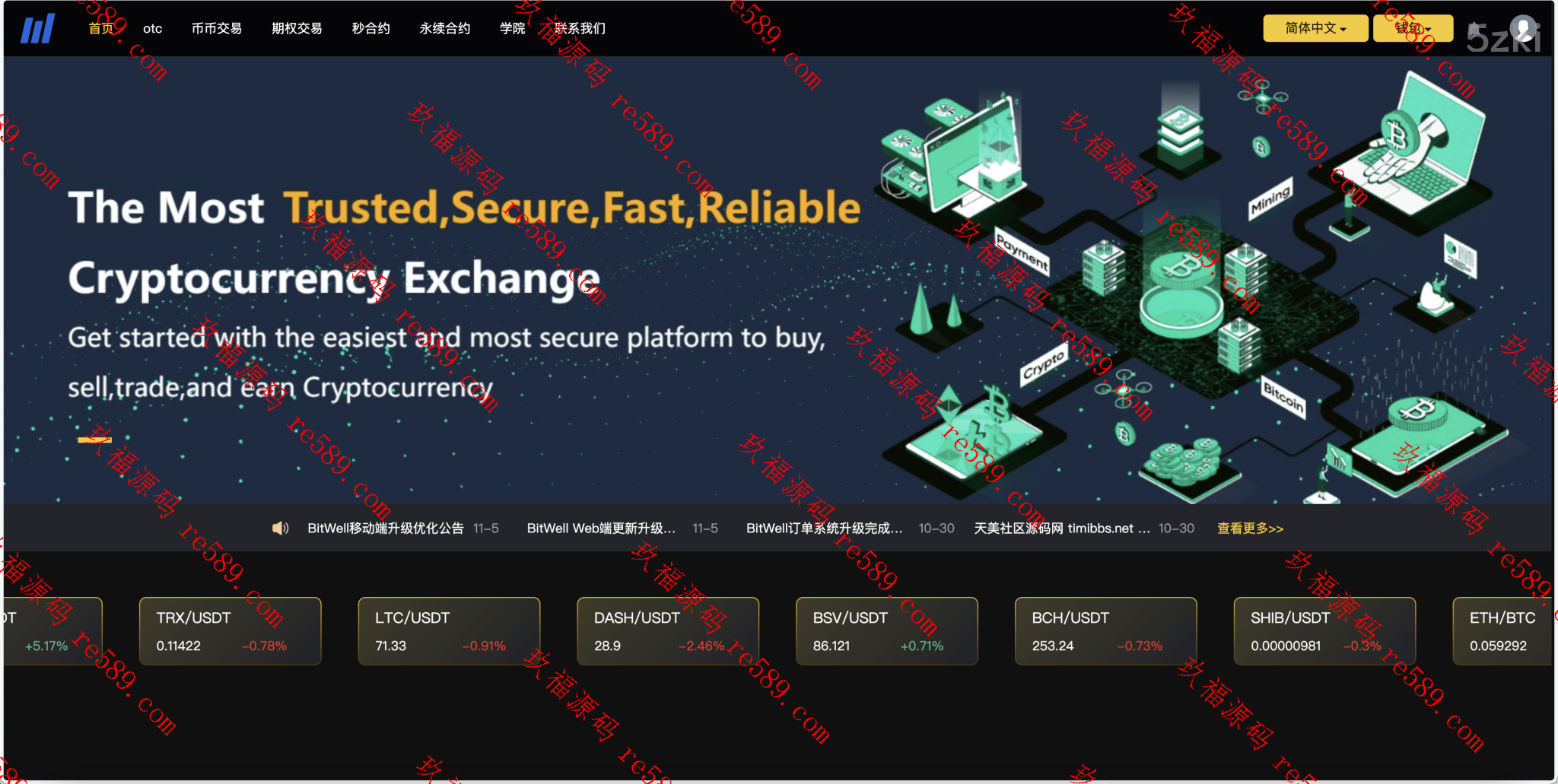This screenshot has width=1558, height=784.
Task: Click the yellow carousel slide indicator
Action: point(94,440)
